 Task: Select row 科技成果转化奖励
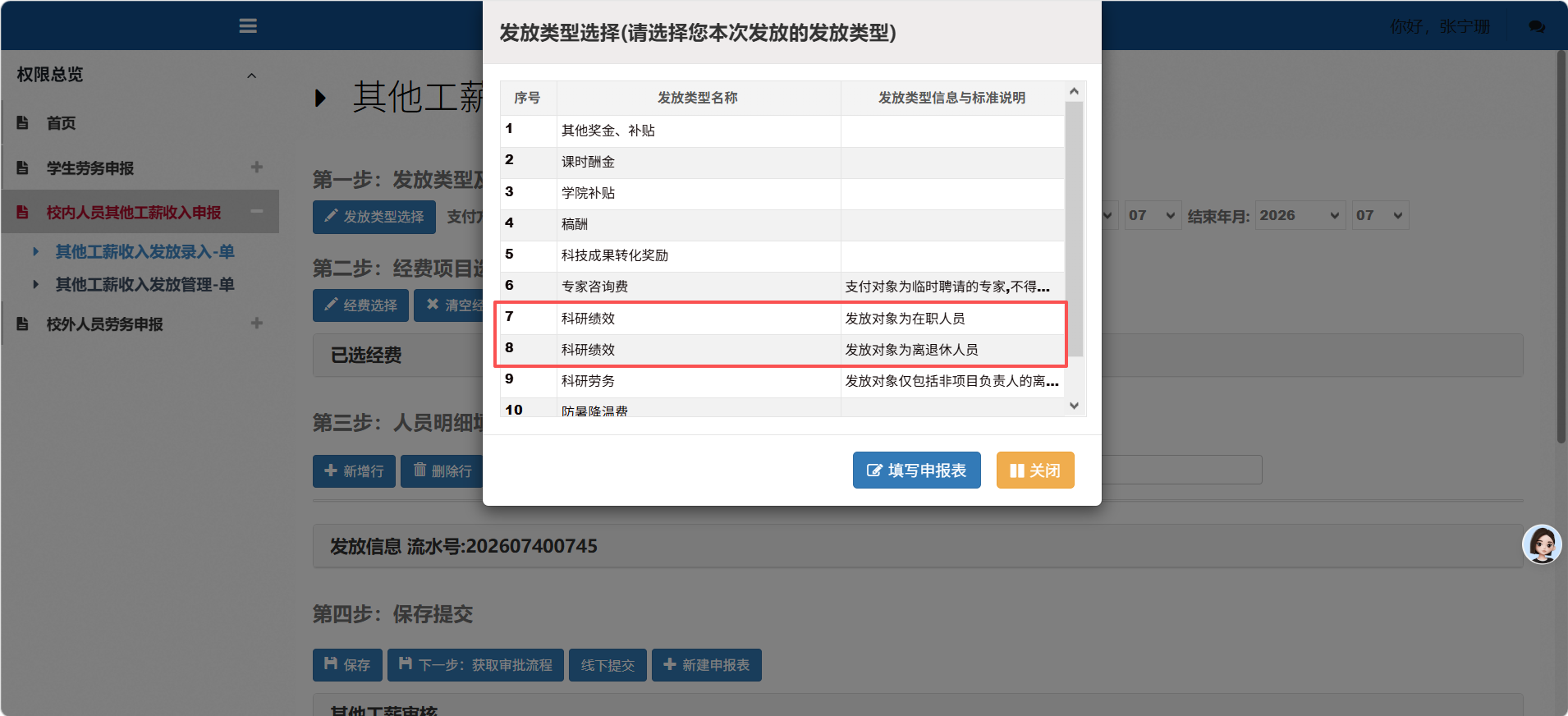tap(782, 255)
